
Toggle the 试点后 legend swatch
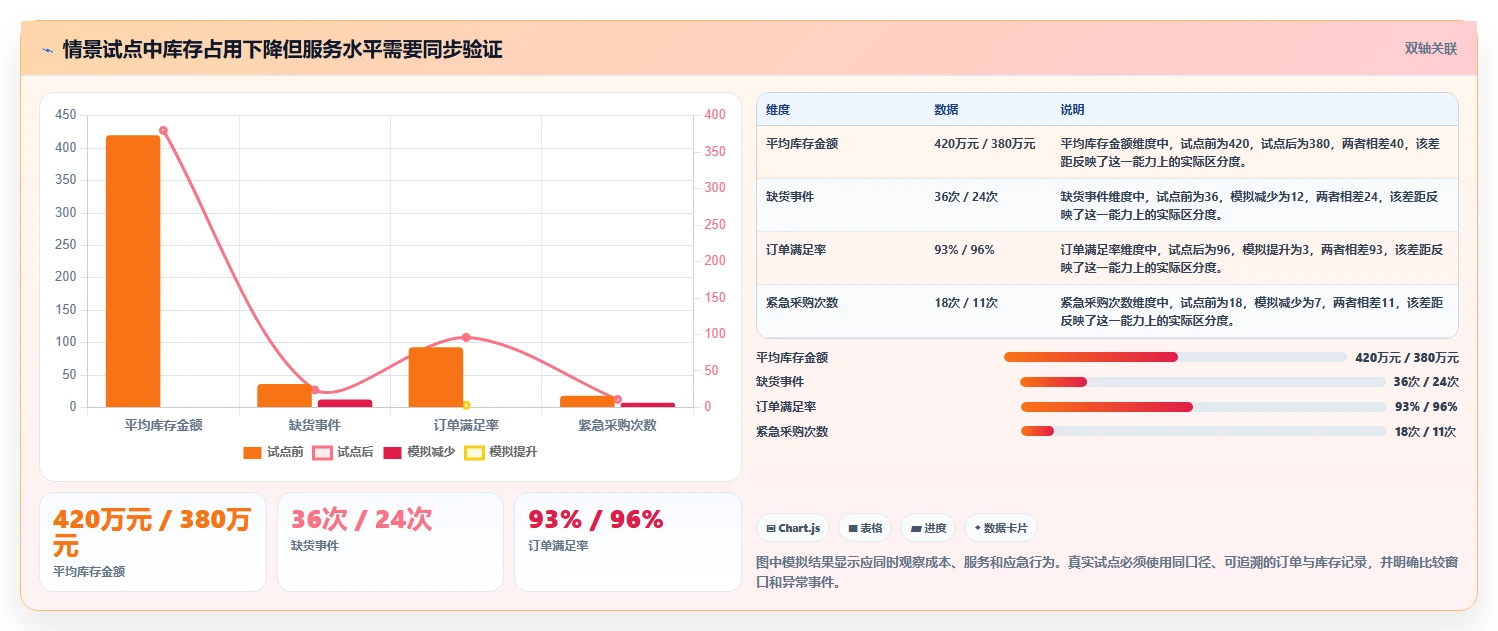pos(322,452)
